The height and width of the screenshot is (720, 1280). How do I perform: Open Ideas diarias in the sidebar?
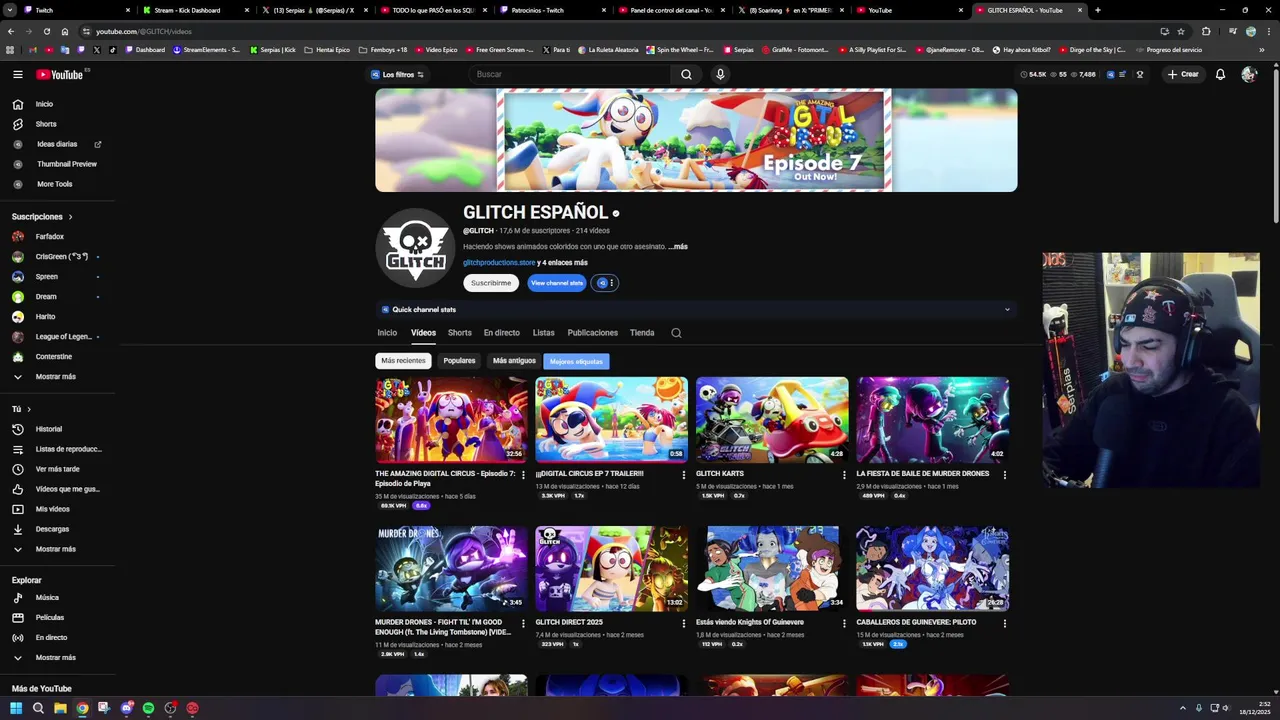coord(57,144)
